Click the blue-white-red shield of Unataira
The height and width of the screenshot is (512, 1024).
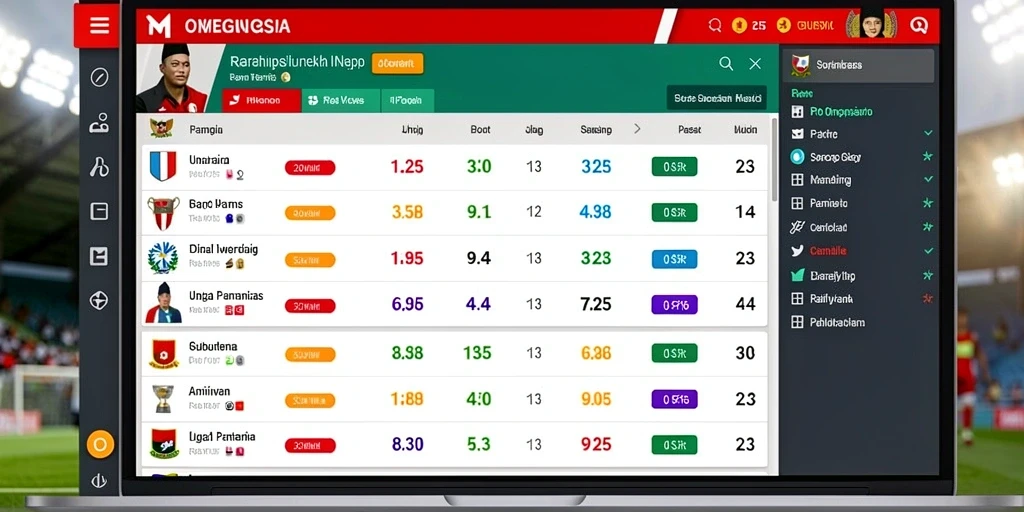[163, 166]
